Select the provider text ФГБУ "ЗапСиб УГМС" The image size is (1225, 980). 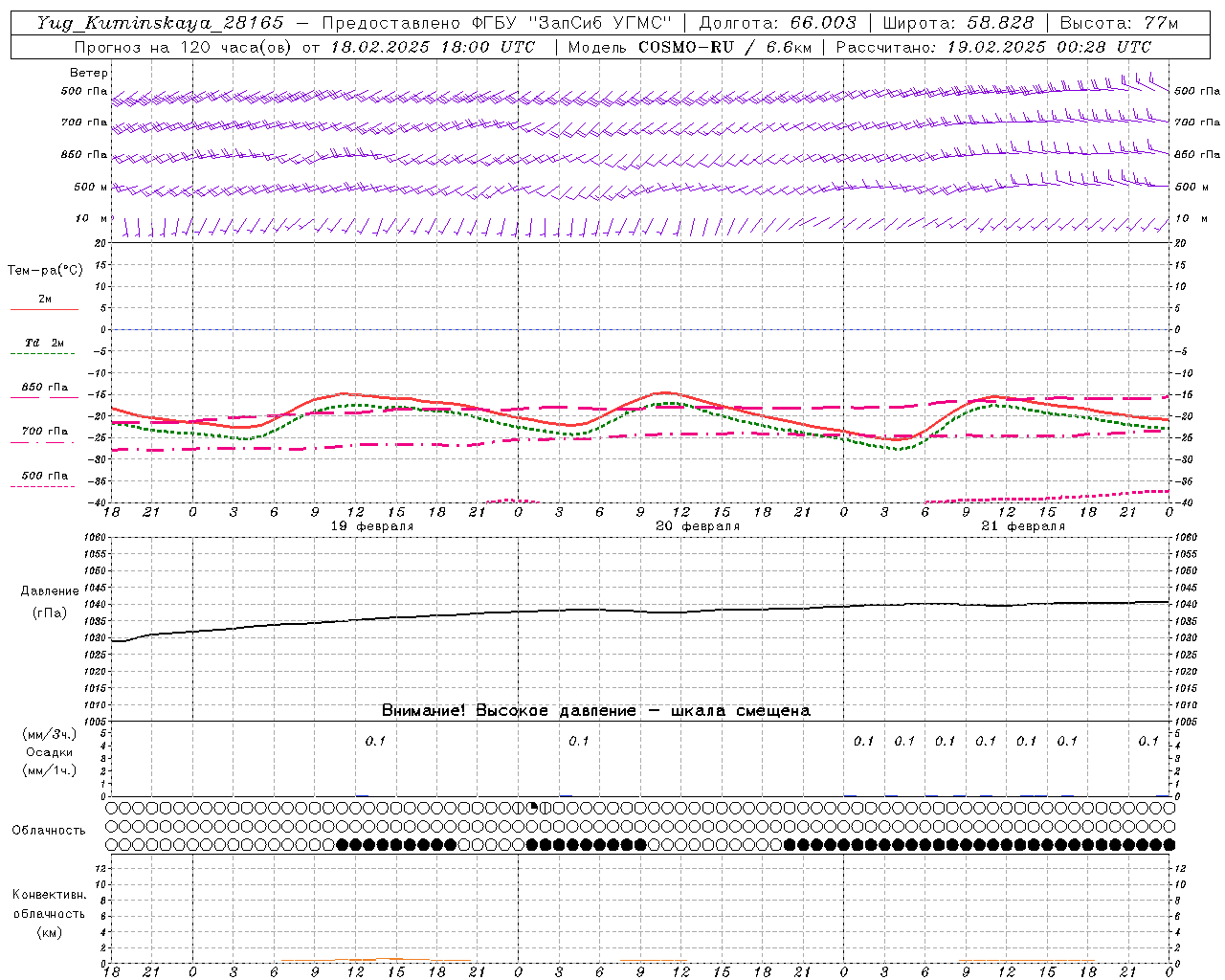click(x=571, y=23)
